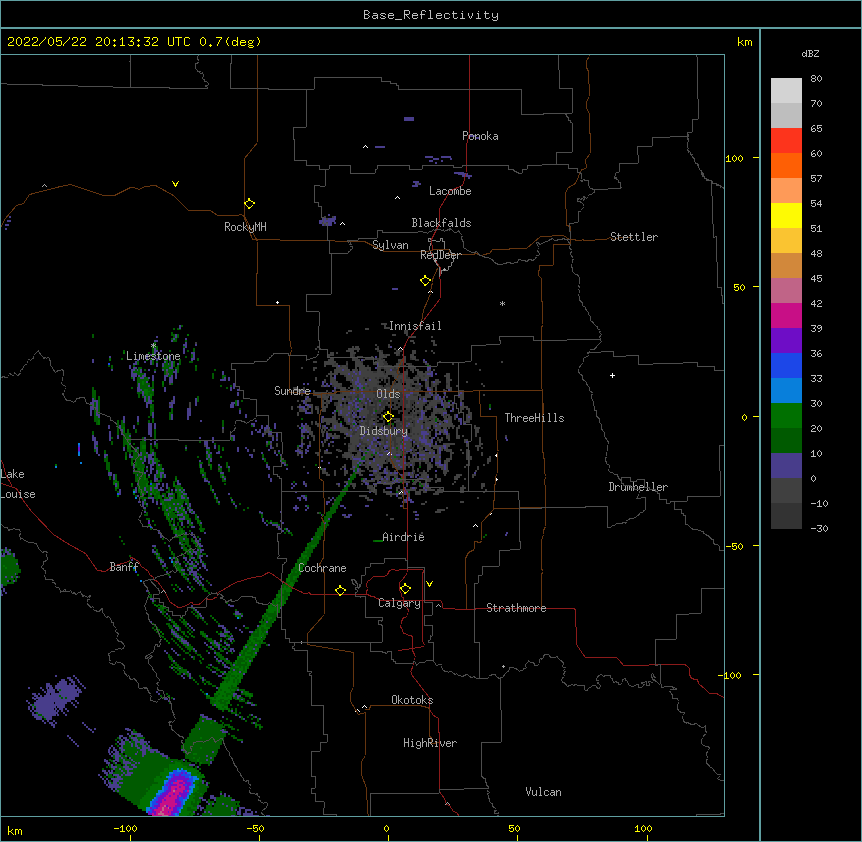Pick the light blue 30-33 dBZ swatch
The height and width of the screenshot is (842, 862).
pos(786,391)
